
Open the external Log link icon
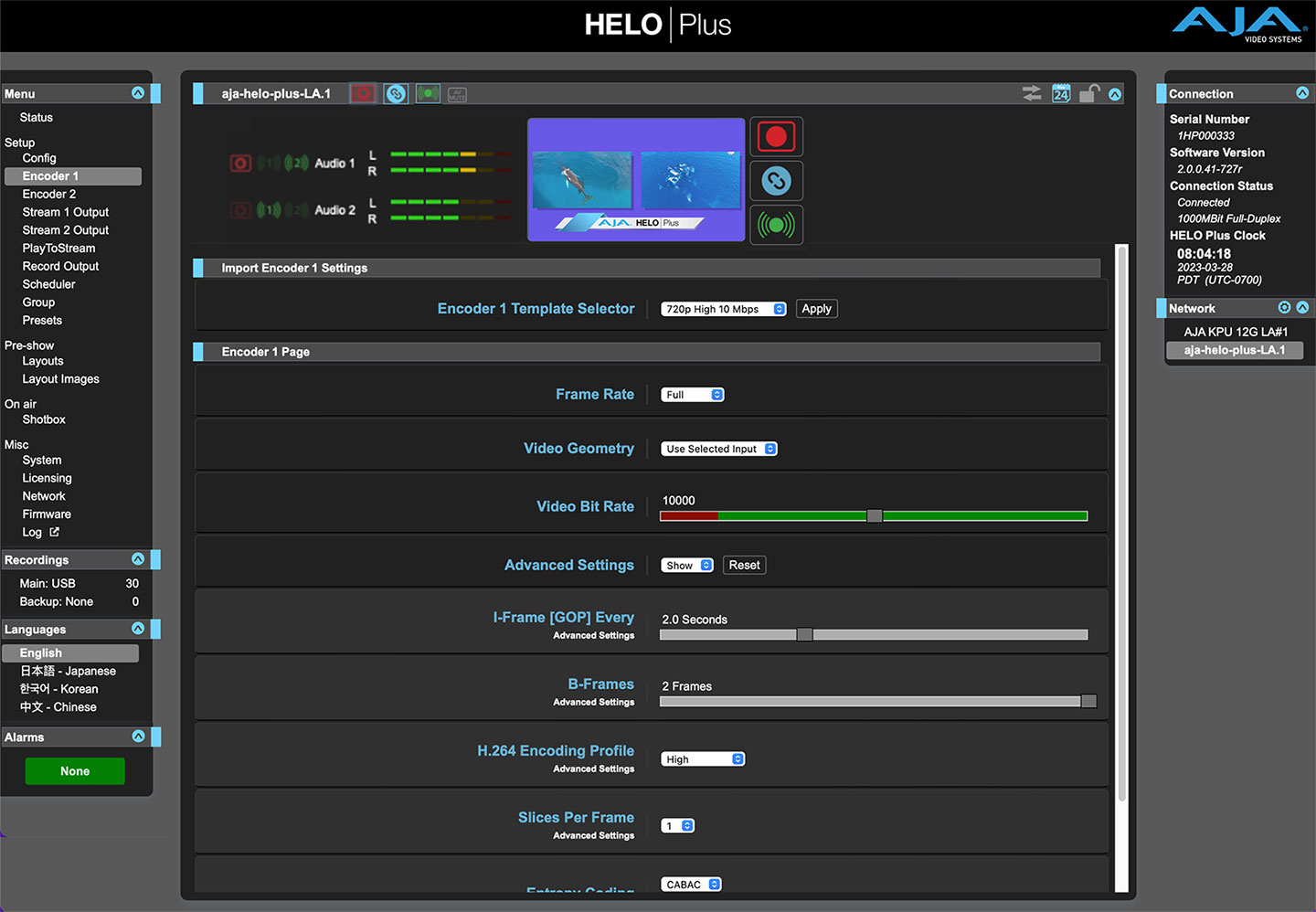pos(55,532)
